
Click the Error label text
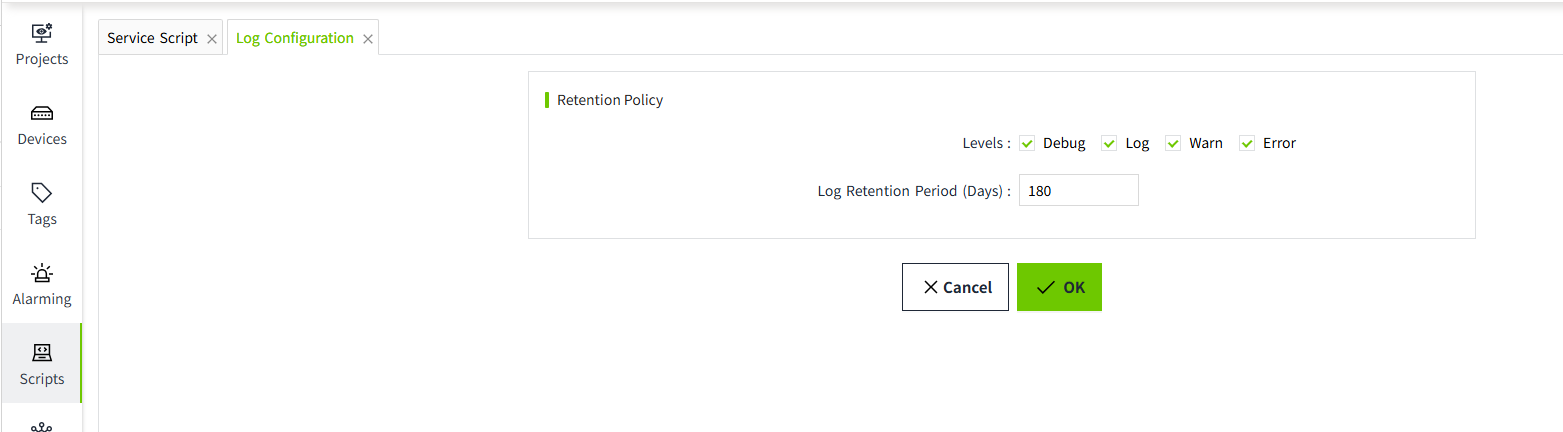pyautogui.click(x=1279, y=143)
